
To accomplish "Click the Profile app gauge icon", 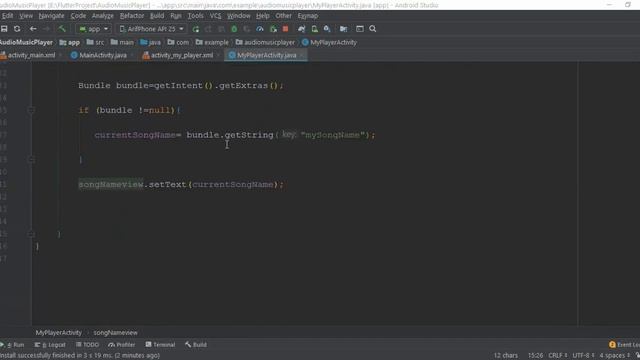I will [x=260, y=29].
